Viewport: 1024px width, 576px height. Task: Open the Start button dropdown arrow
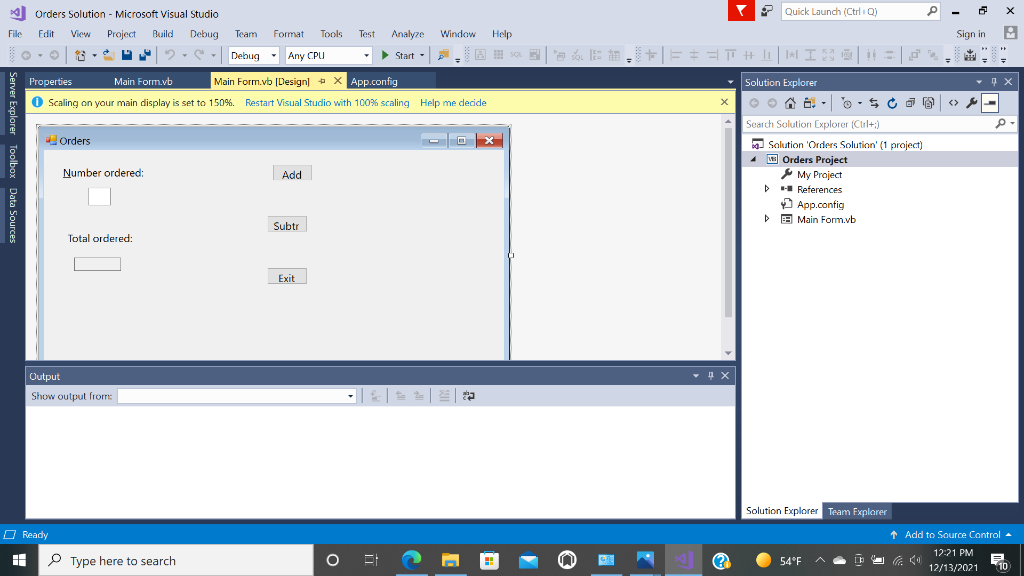tap(422, 56)
